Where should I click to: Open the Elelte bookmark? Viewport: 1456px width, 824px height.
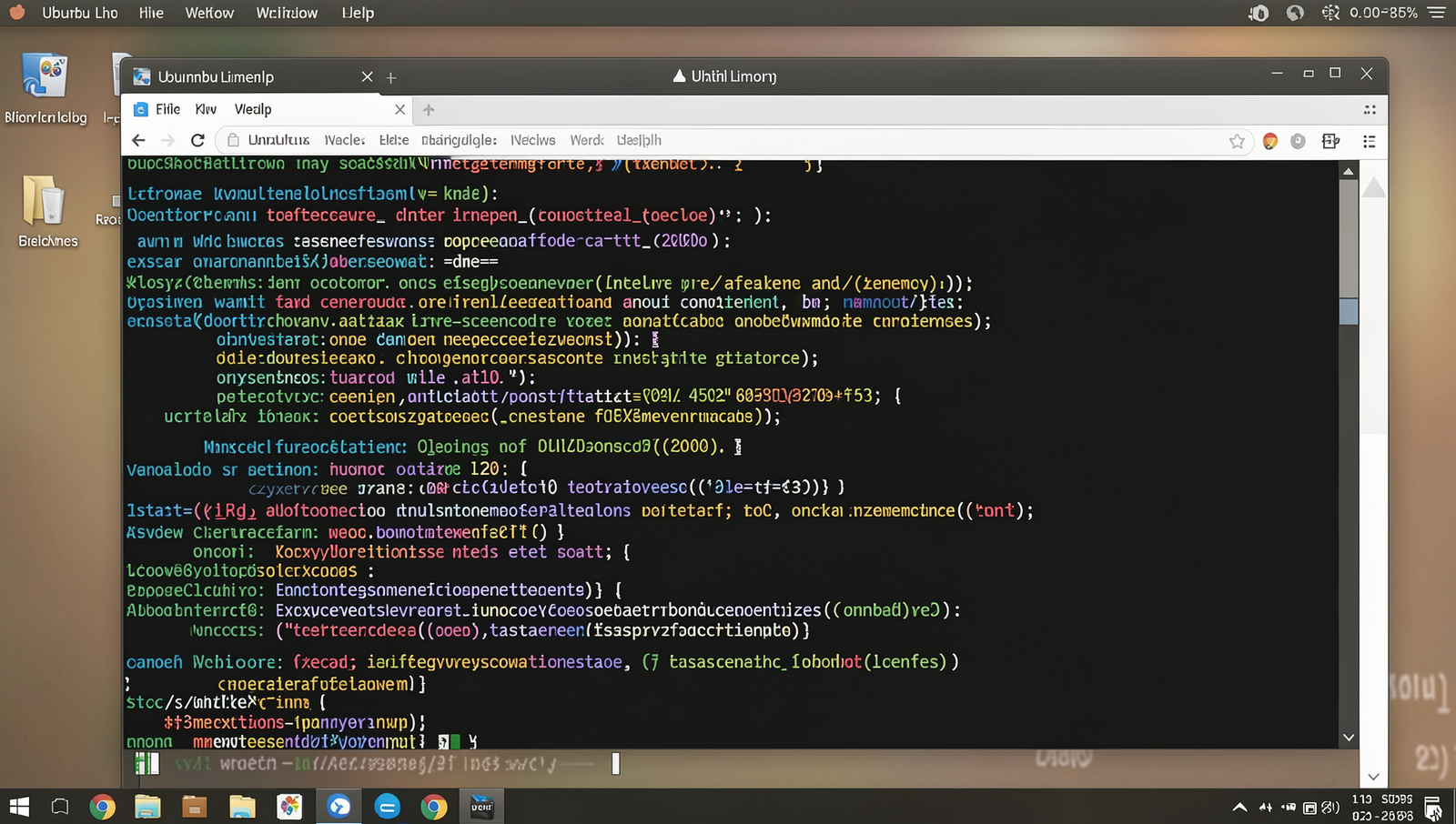click(394, 140)
